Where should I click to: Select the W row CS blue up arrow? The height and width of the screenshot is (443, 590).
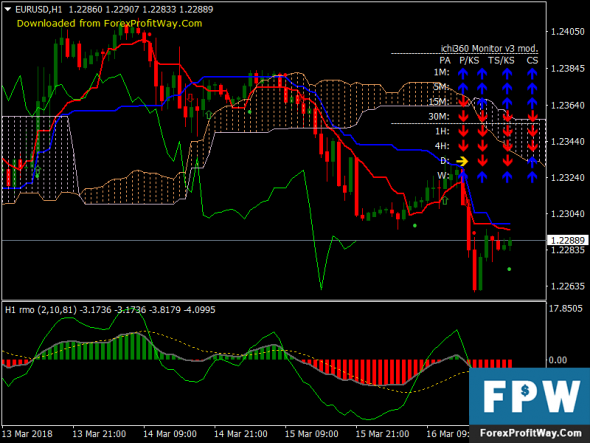click(532, 177)
